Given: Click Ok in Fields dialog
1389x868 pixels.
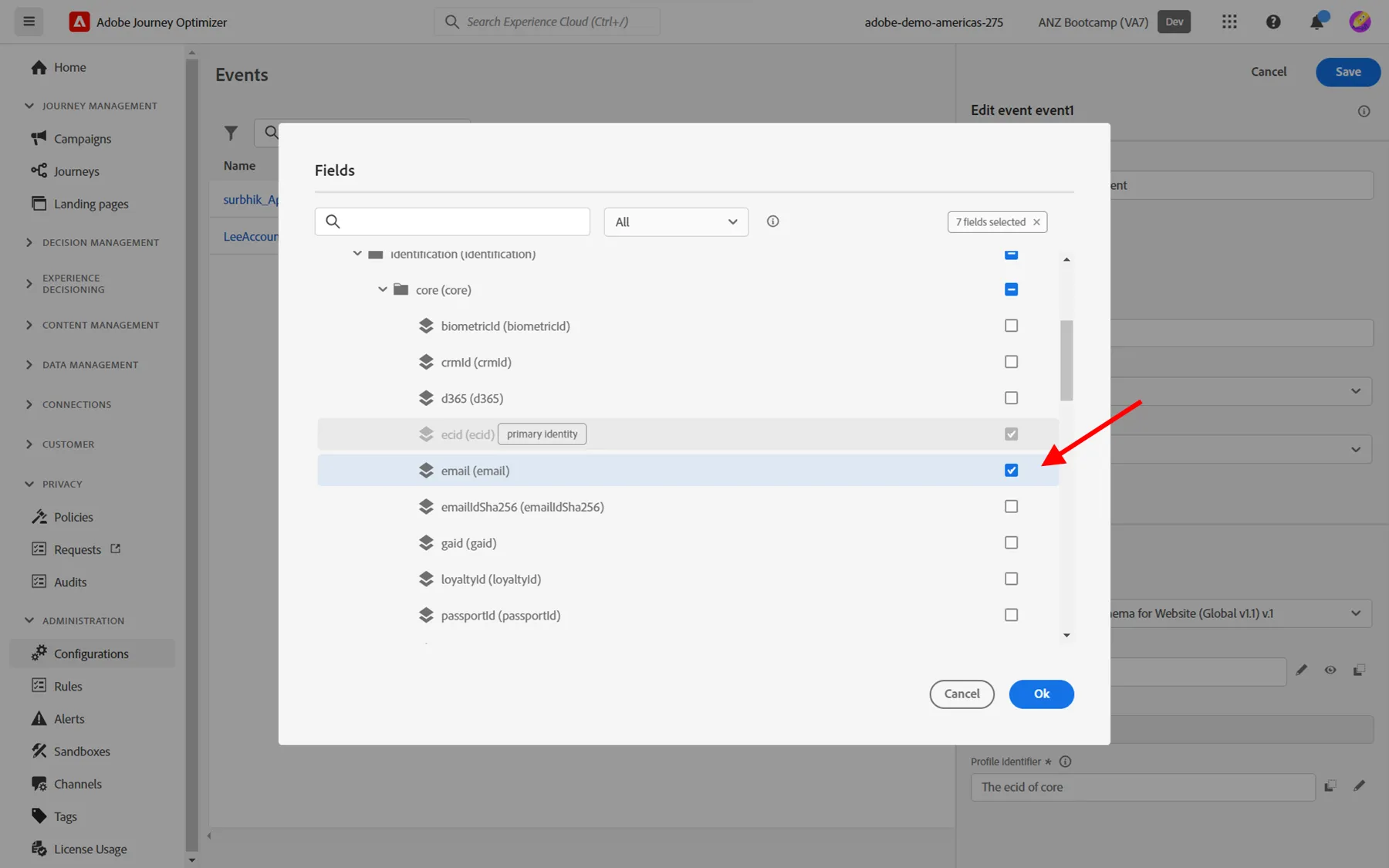Looking at the screenshot, I should tap(1041, 694).
